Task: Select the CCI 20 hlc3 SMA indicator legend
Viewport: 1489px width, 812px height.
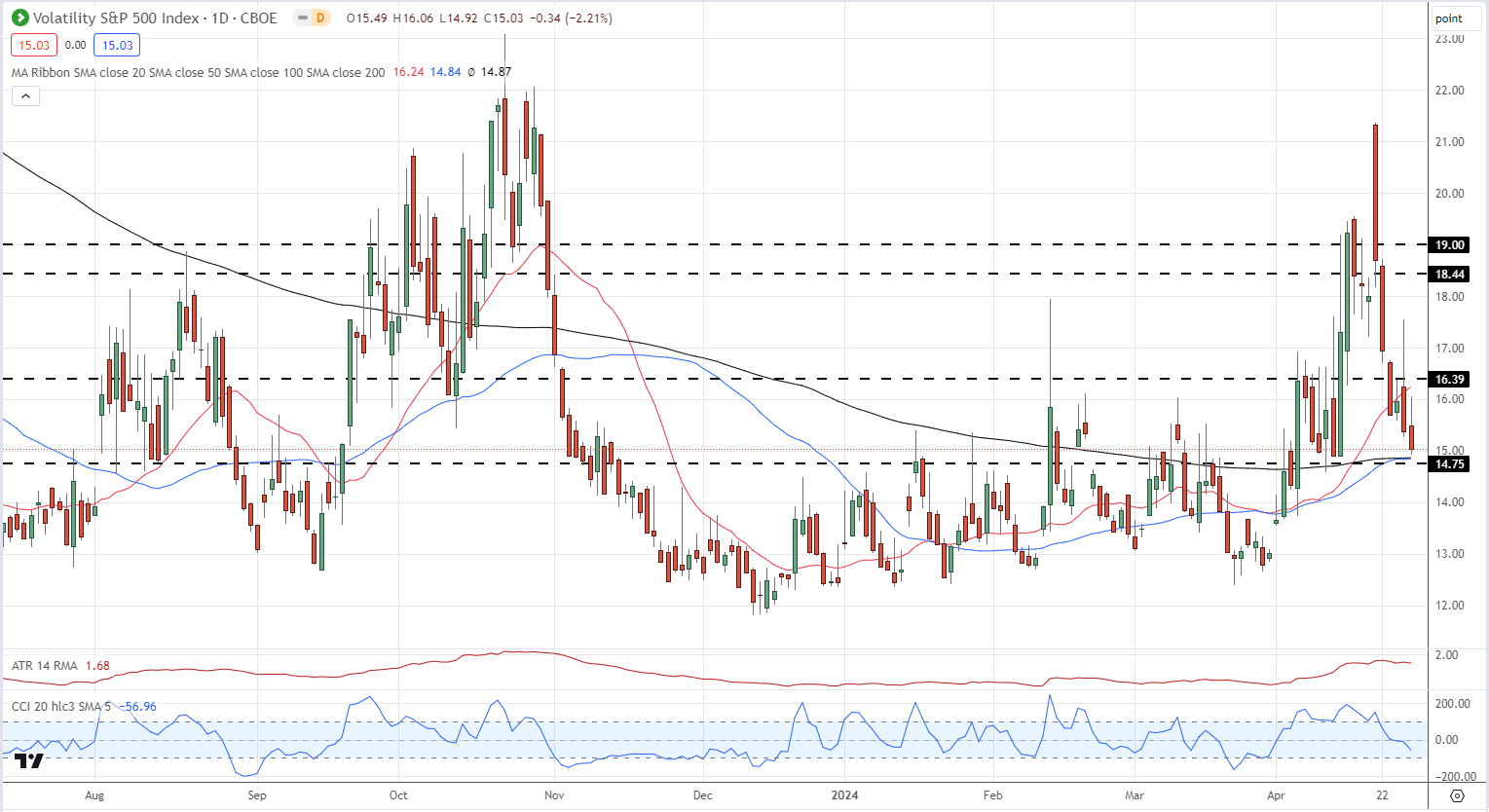Action: pyautogui.click(x=62, y=706)
